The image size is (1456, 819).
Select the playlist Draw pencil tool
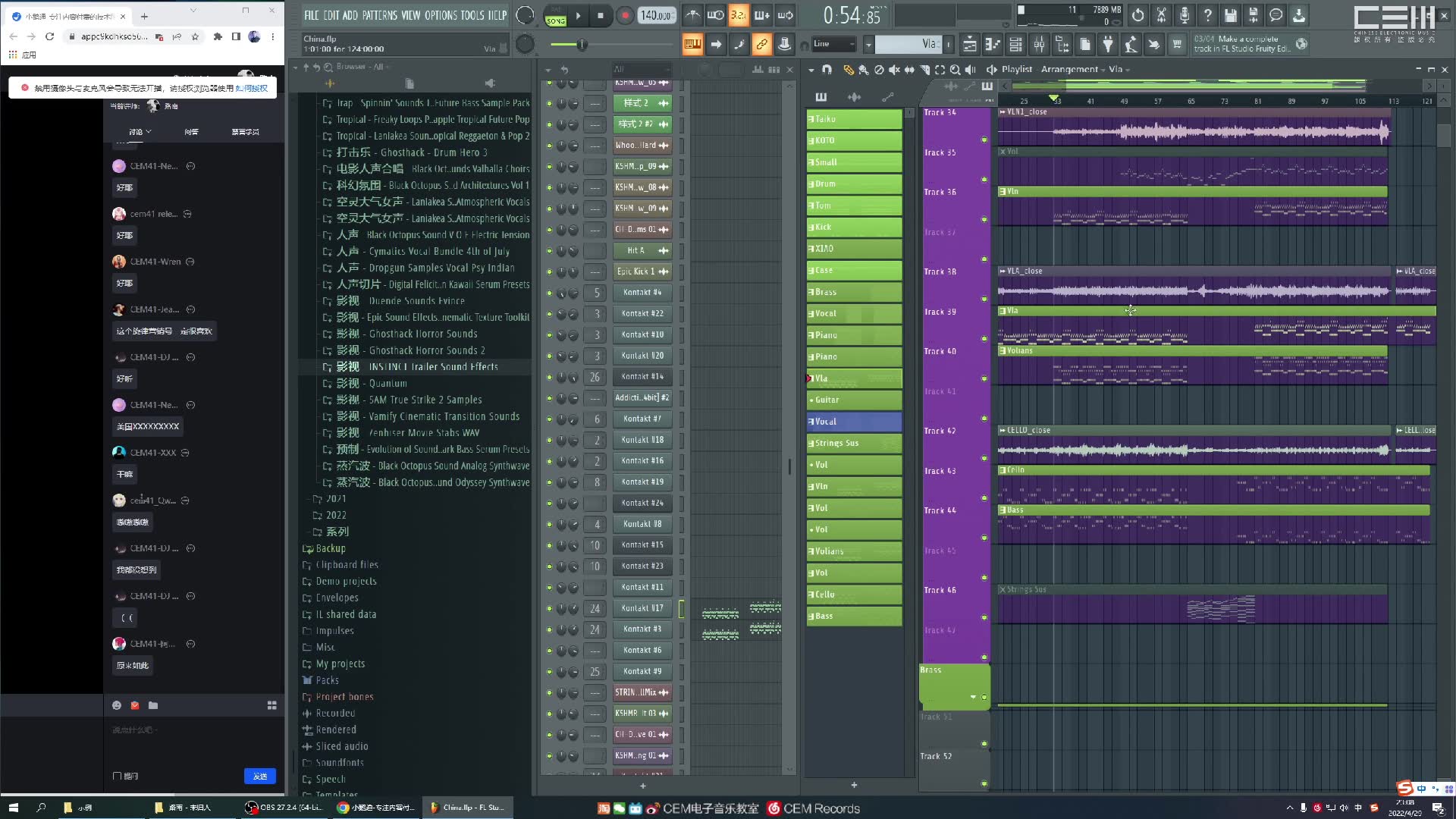(848, 70)
